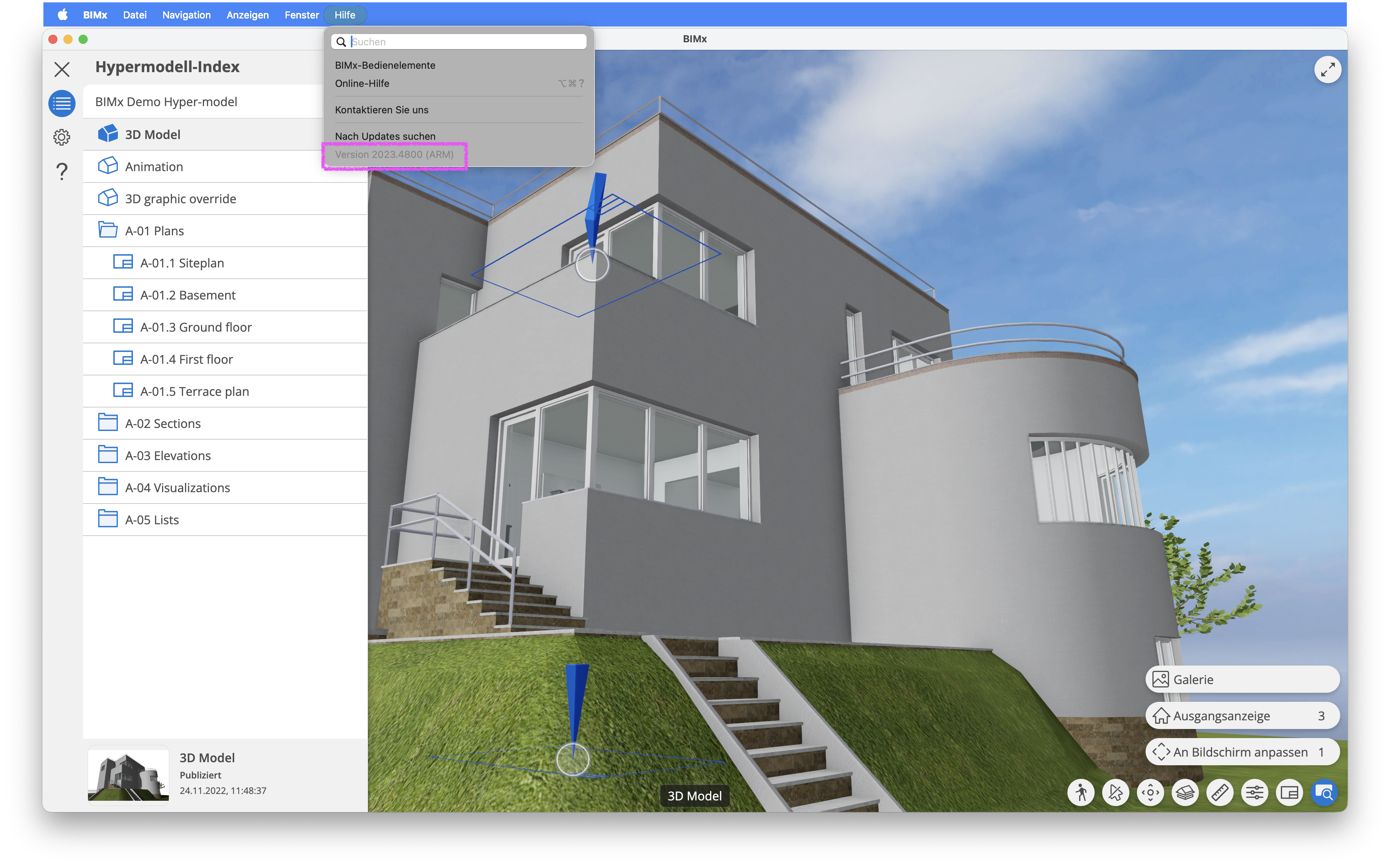1390x868 pixels.
Task: Close the Hilfe menu
Action: tap(345, 15)
